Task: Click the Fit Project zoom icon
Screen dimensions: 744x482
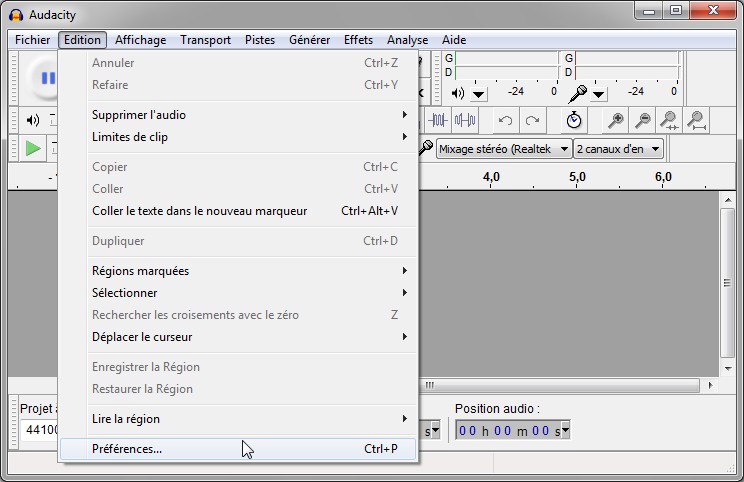Action: tap(696, 120)
